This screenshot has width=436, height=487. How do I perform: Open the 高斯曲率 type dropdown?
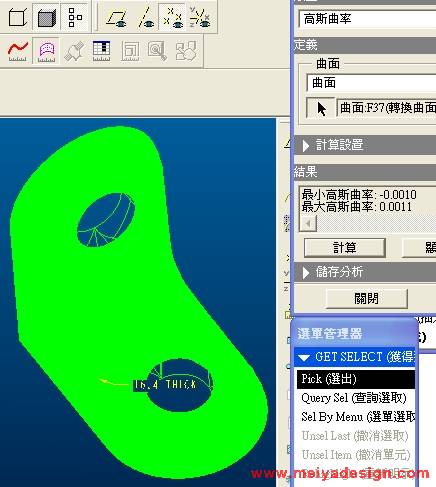coord(367,19)
